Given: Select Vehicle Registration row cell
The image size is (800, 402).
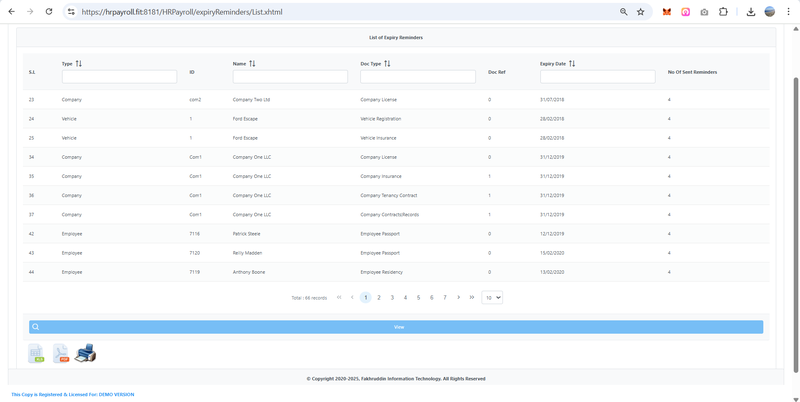Looking at the screenshot, I should pyautogui.click(x=381, y=119).
